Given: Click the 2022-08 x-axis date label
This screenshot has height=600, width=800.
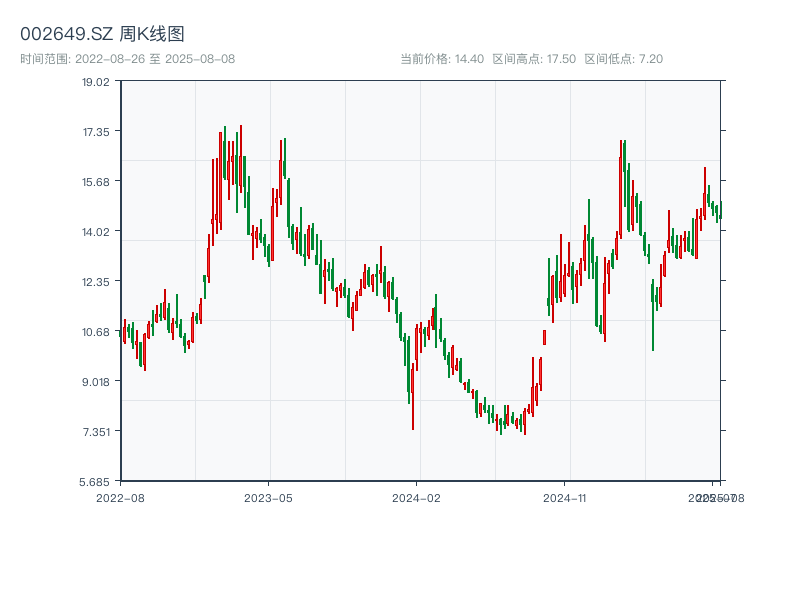Looking at the screenshot, I should point(120,497).
